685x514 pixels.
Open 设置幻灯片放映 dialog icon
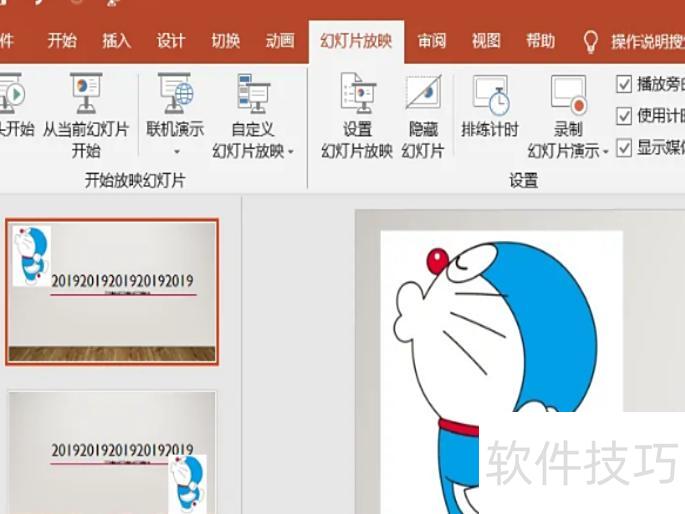(x=358, y=93)
